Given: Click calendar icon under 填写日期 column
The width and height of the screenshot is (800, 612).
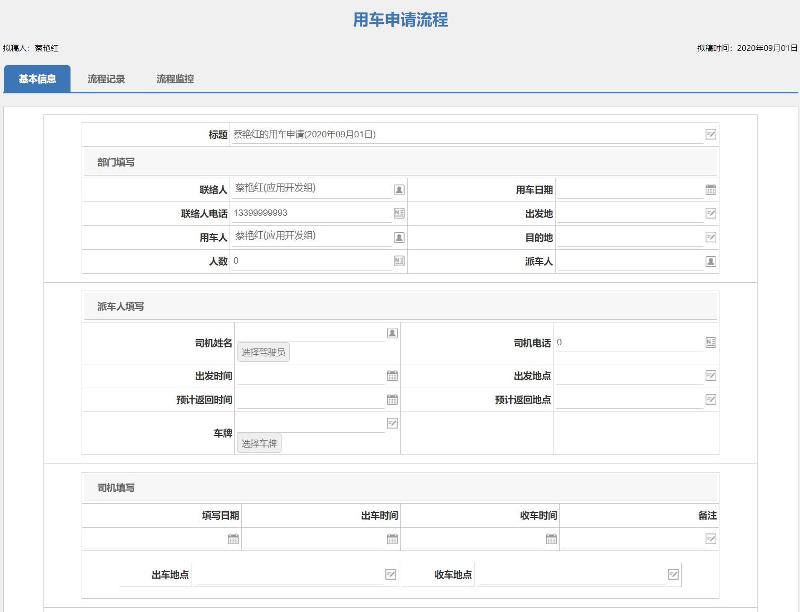Looking at the screenshot, I should [x=233, y=539].
